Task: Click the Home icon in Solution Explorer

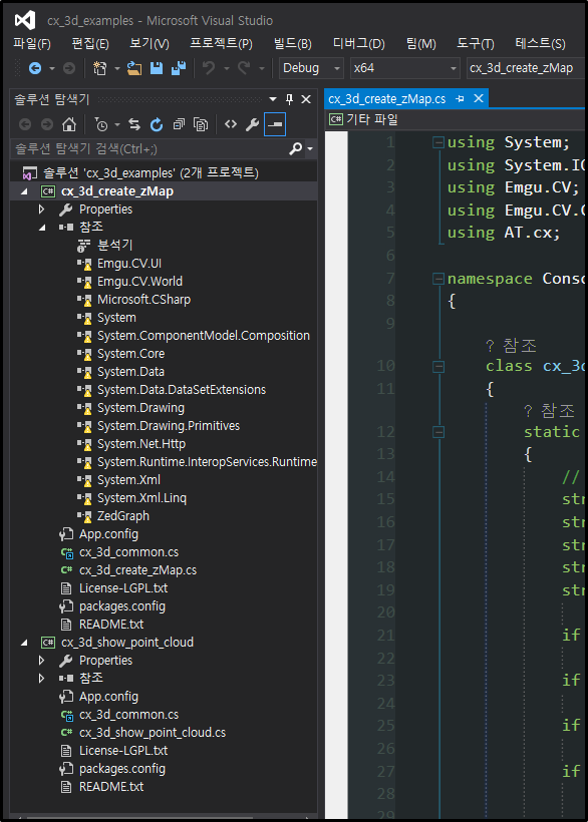Action: (69, 124)
